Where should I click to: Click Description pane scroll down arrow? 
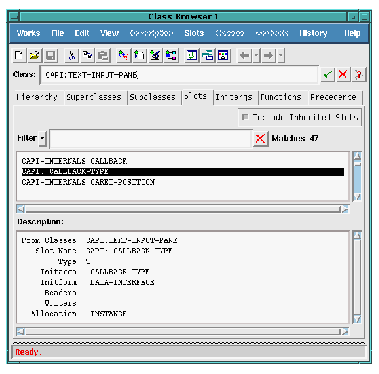[357, 319]
